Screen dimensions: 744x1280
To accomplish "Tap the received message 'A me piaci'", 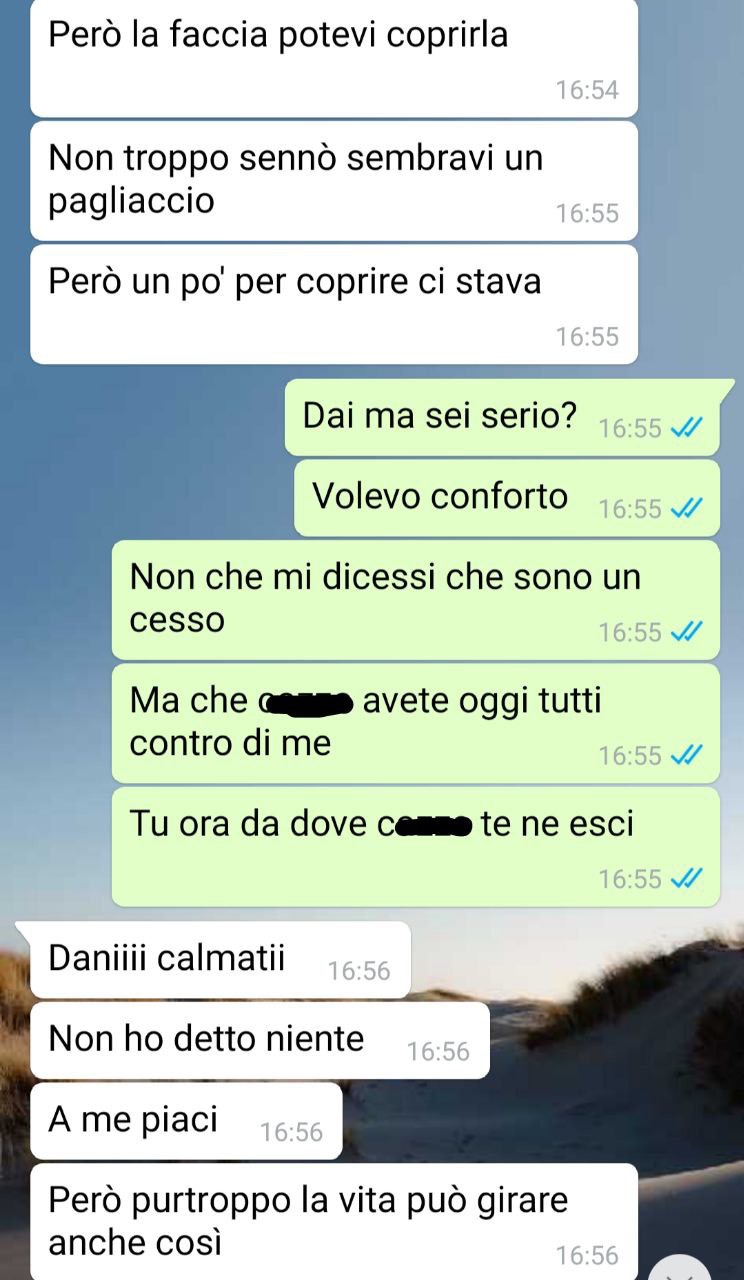I will pyautogui.click(x=186, y=1121).
